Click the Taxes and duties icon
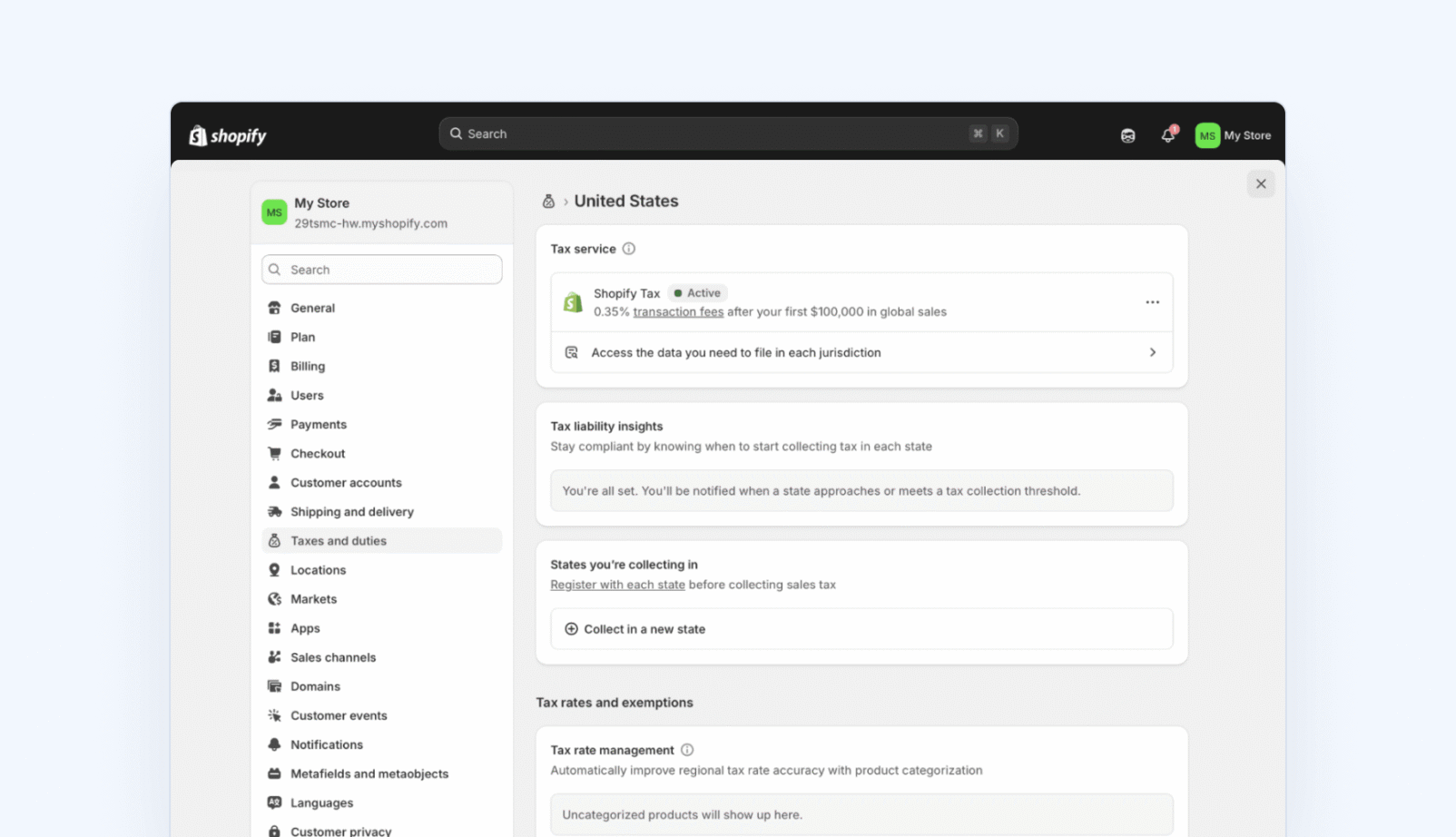The image size is (1456, 837). point(274,540)
